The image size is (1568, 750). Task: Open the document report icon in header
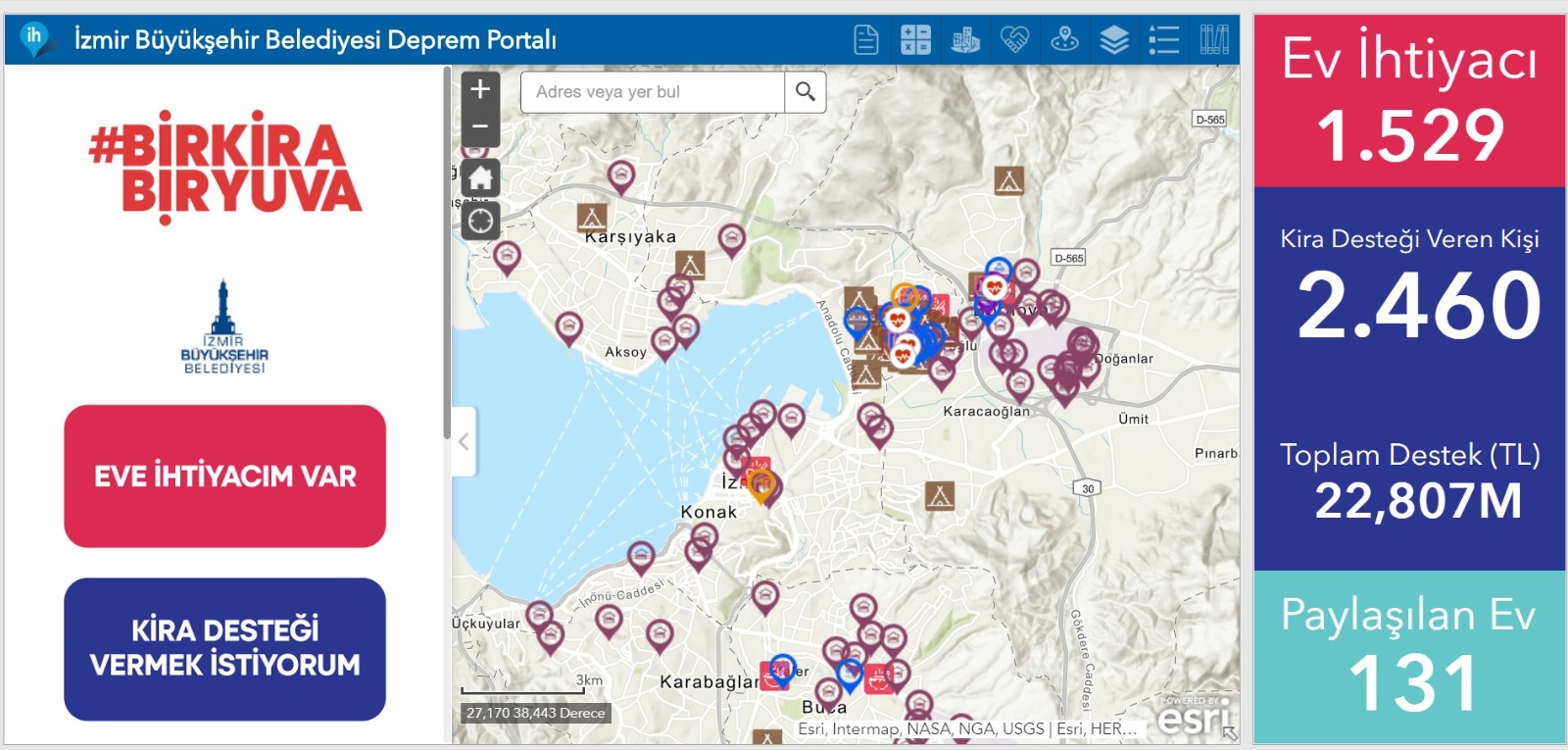[866, 40]
